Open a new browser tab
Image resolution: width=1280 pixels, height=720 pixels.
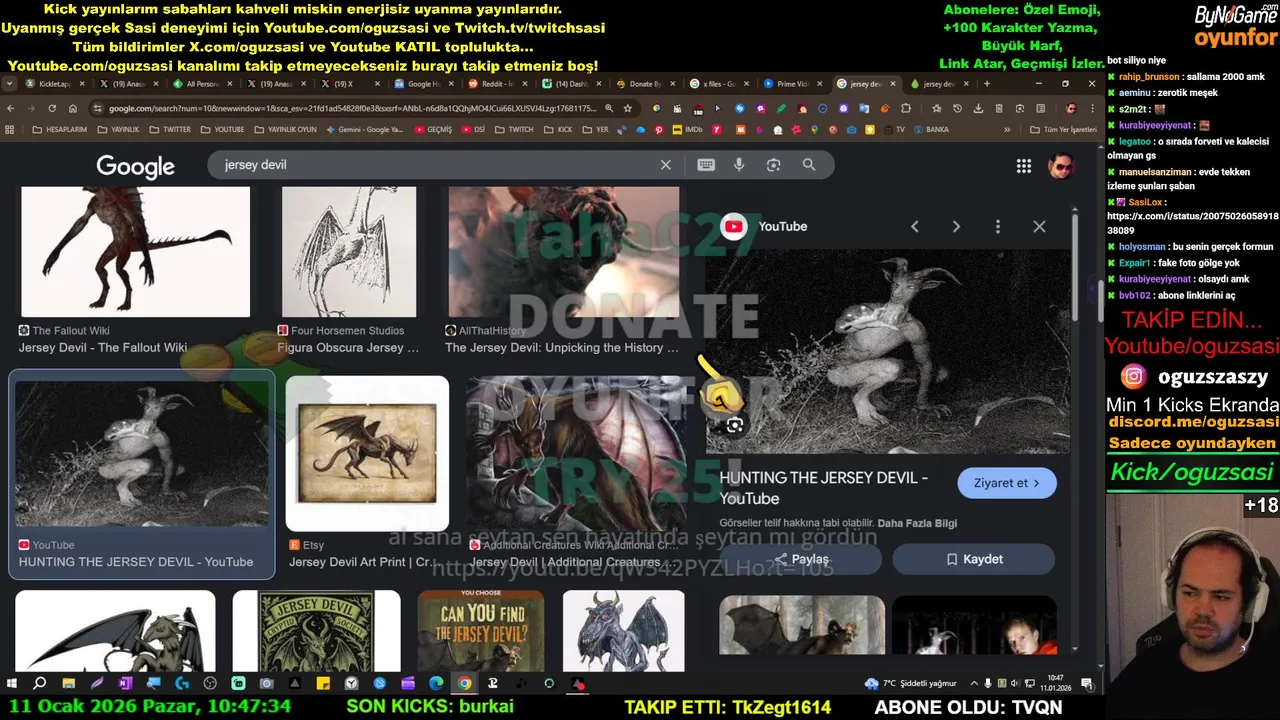[x=987, y=84]
